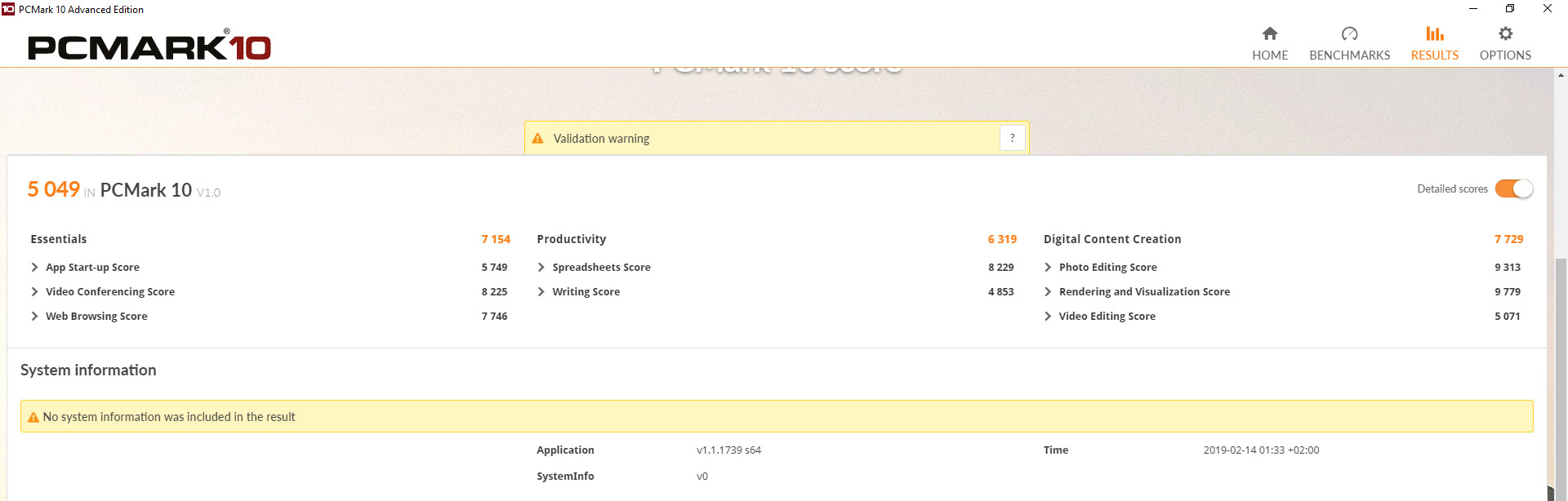Click the System information heading

[88, 370]
